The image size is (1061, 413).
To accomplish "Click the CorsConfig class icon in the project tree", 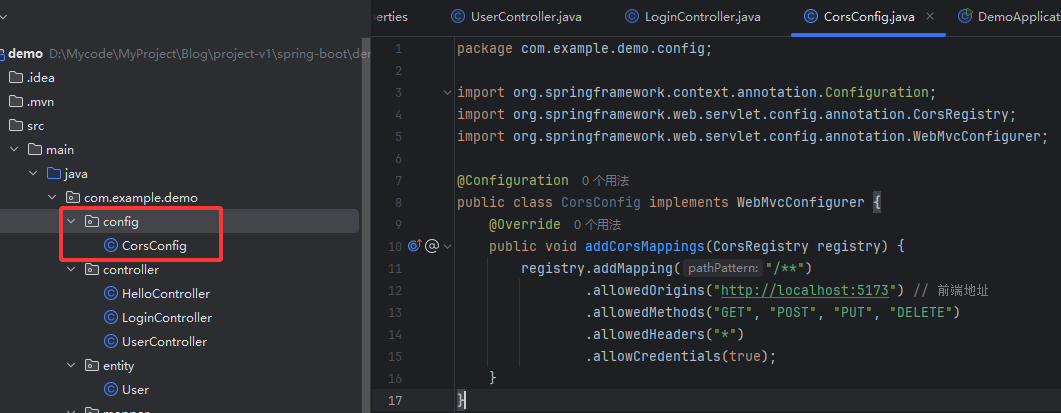I will coord(111,246).
